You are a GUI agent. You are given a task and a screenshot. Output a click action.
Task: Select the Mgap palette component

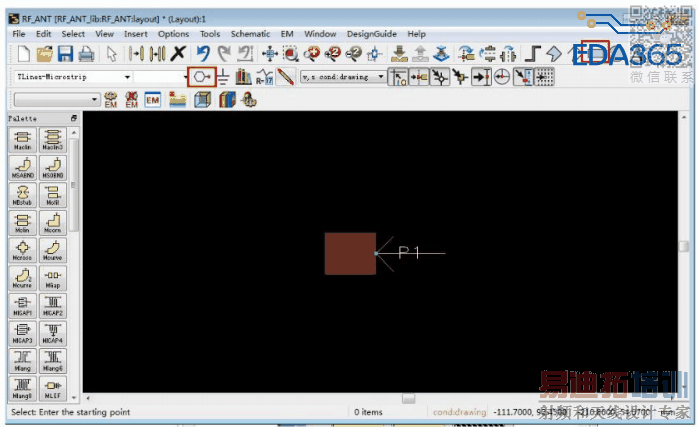point(53,278)
